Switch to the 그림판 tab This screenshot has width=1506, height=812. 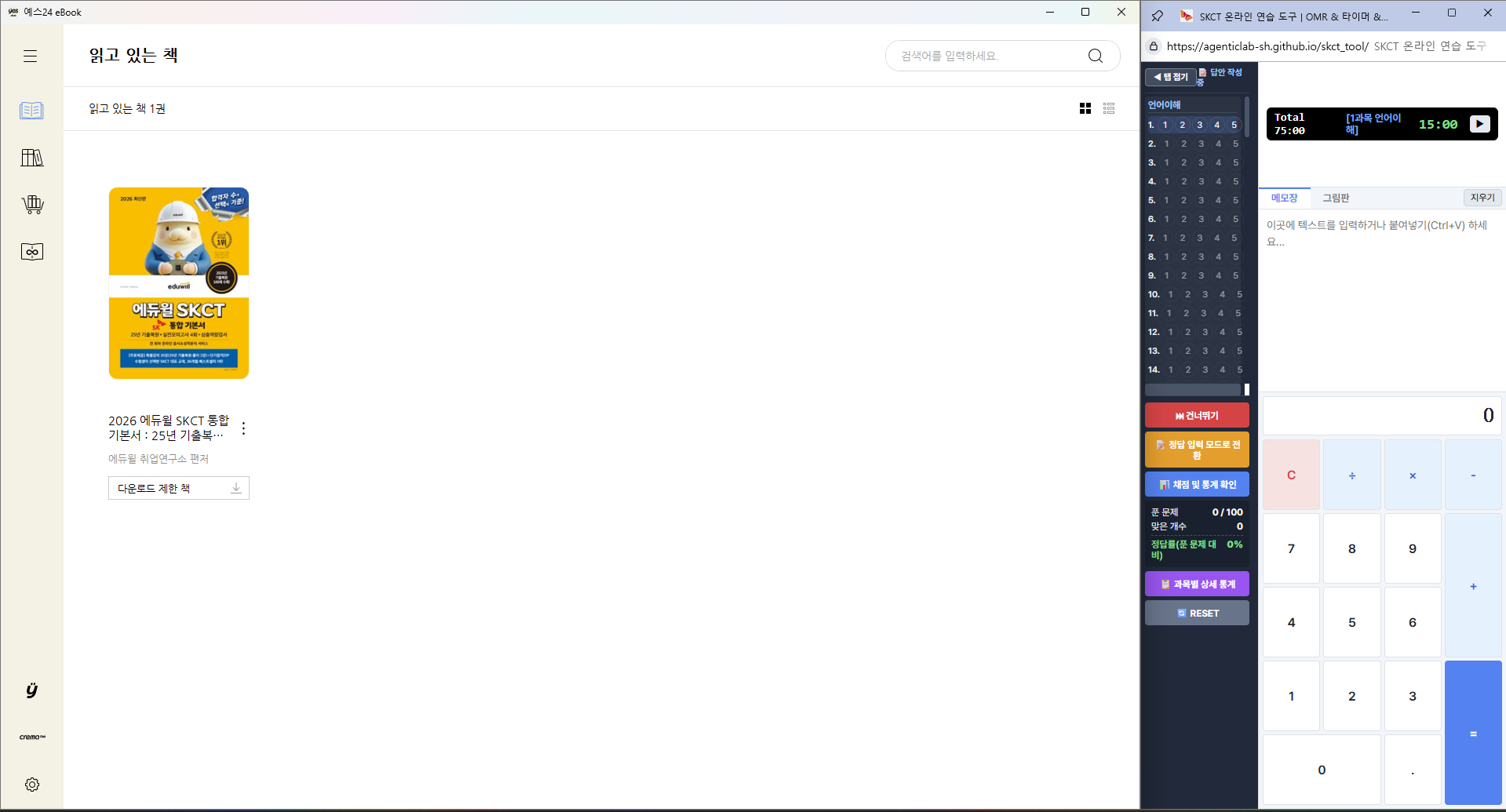tap(1336, 198)
